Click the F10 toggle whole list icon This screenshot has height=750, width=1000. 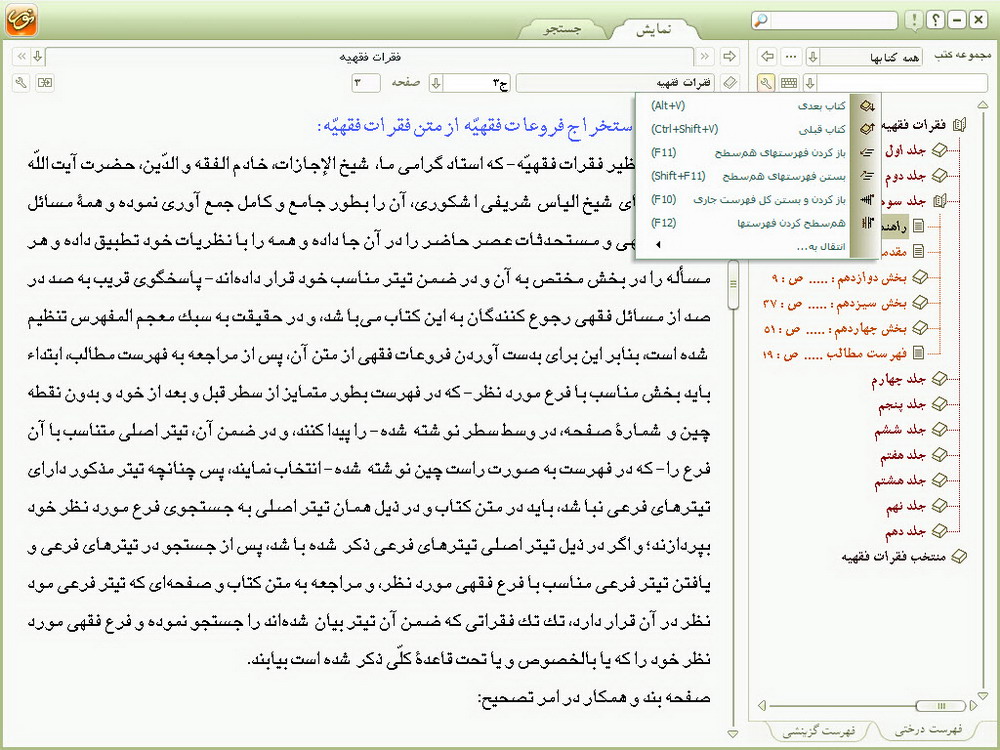(867, 200)
